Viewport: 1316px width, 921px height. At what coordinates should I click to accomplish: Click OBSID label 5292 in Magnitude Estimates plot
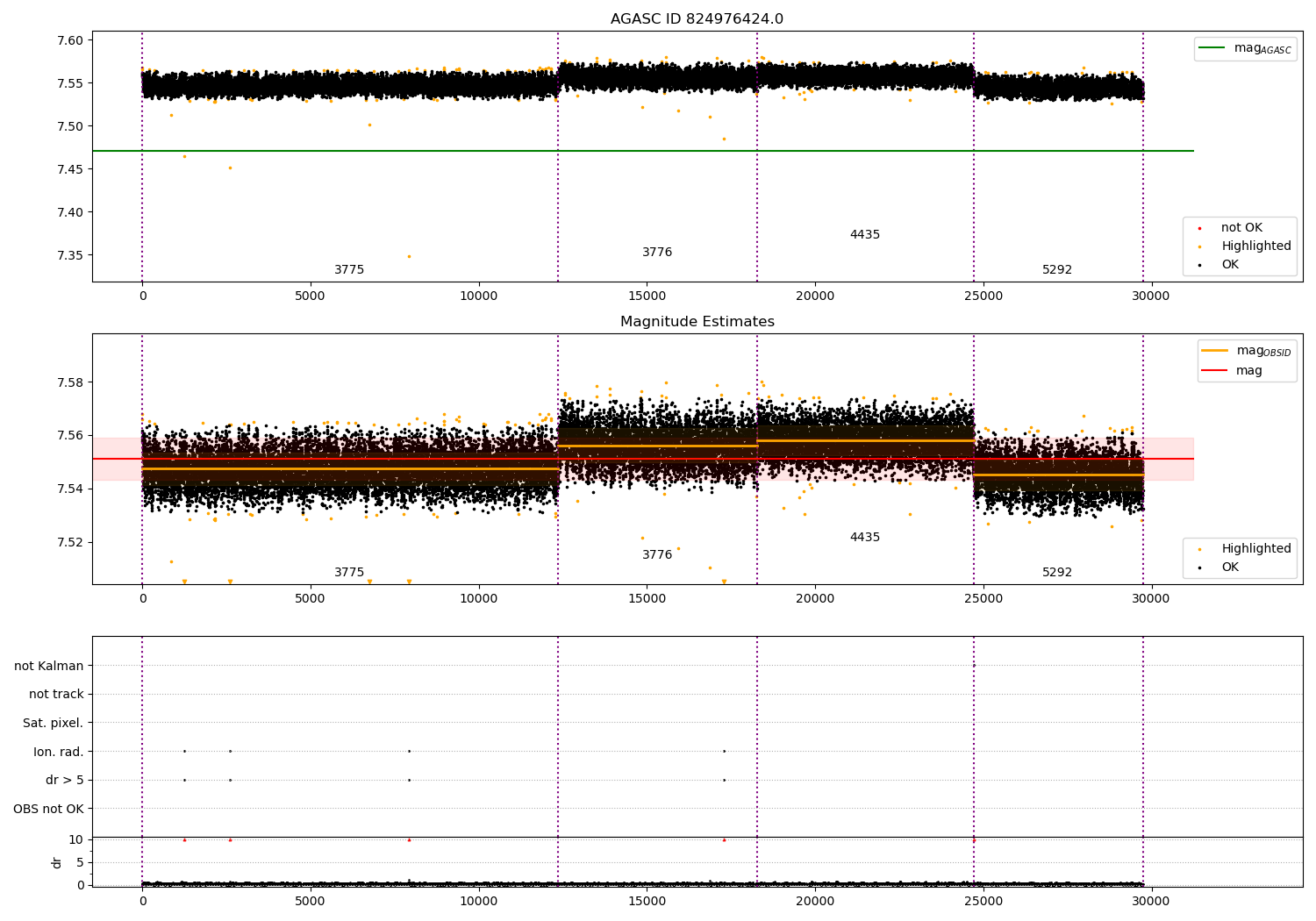(x=1057, y=573)
